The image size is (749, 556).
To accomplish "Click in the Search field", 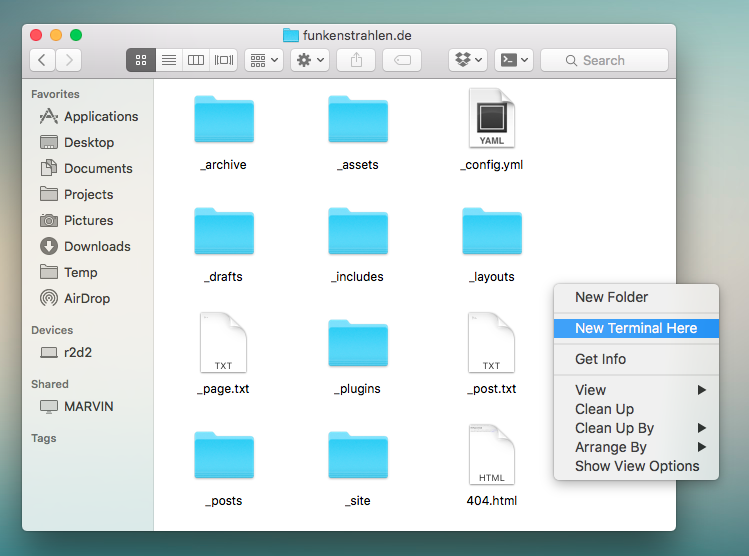I will point(604,60).
